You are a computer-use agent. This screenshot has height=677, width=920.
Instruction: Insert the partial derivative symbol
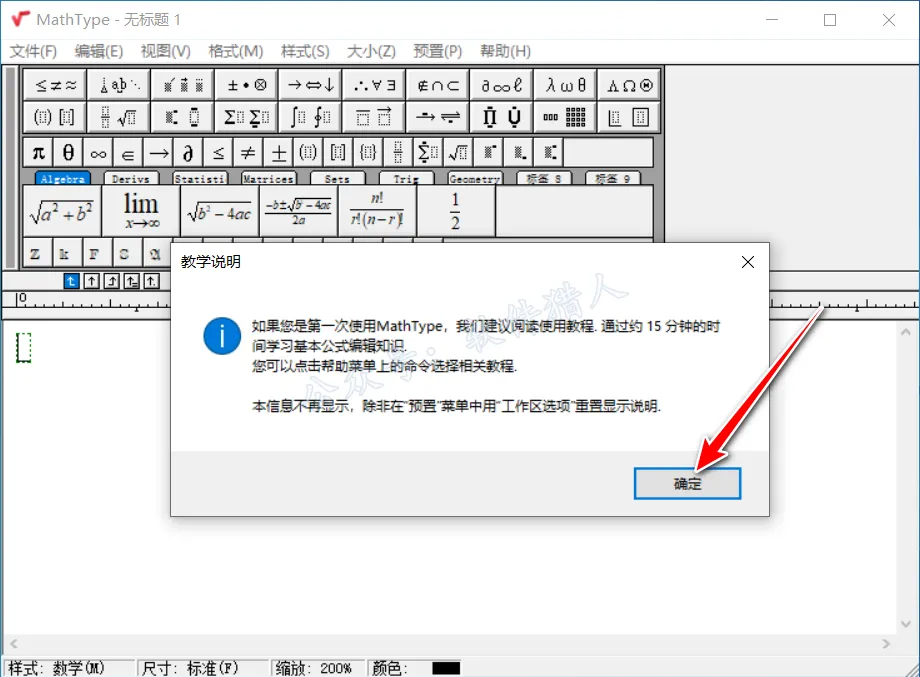188,153
